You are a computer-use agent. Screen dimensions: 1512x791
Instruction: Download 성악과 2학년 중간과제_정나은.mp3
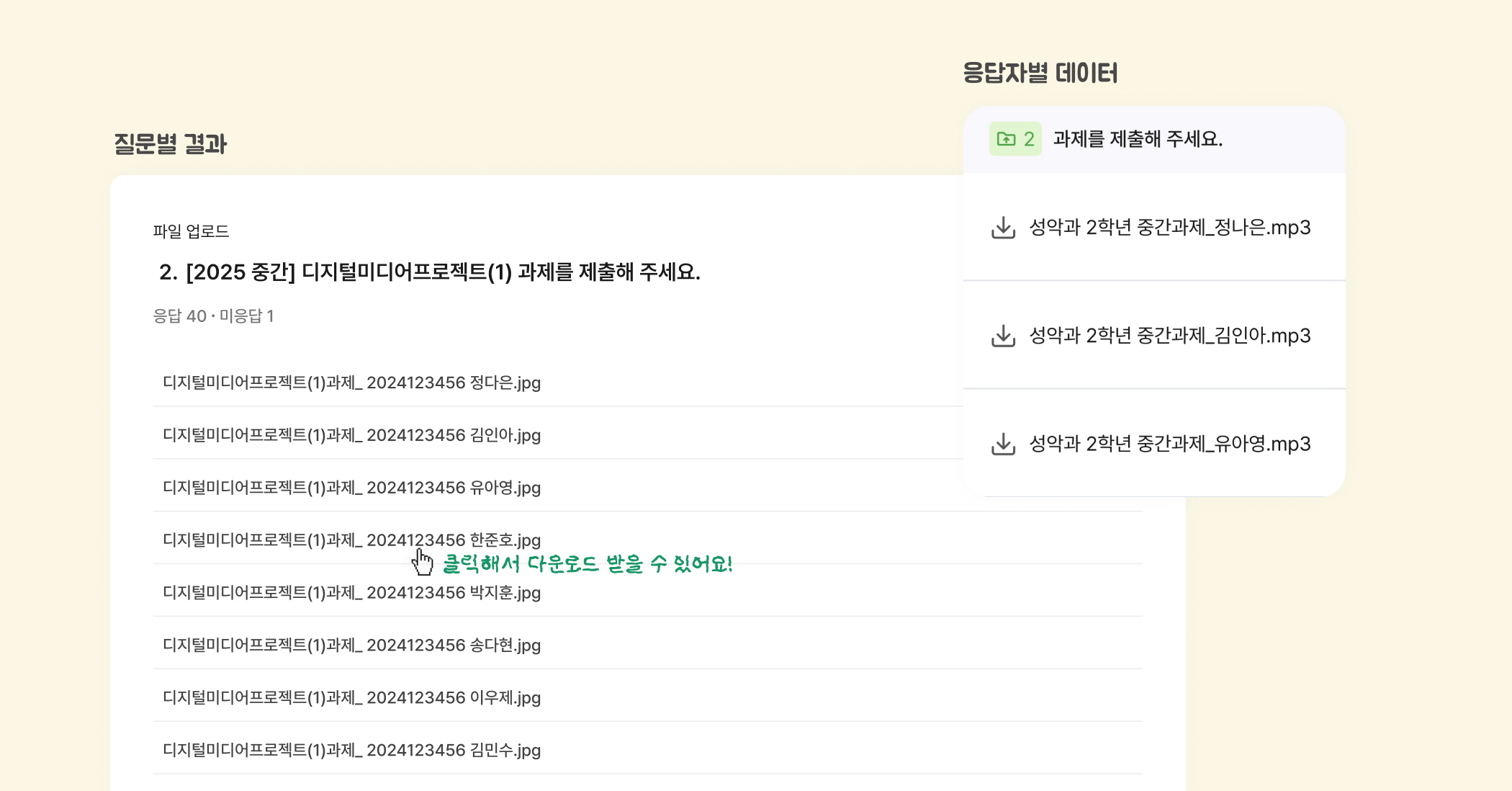[1169, 228]
